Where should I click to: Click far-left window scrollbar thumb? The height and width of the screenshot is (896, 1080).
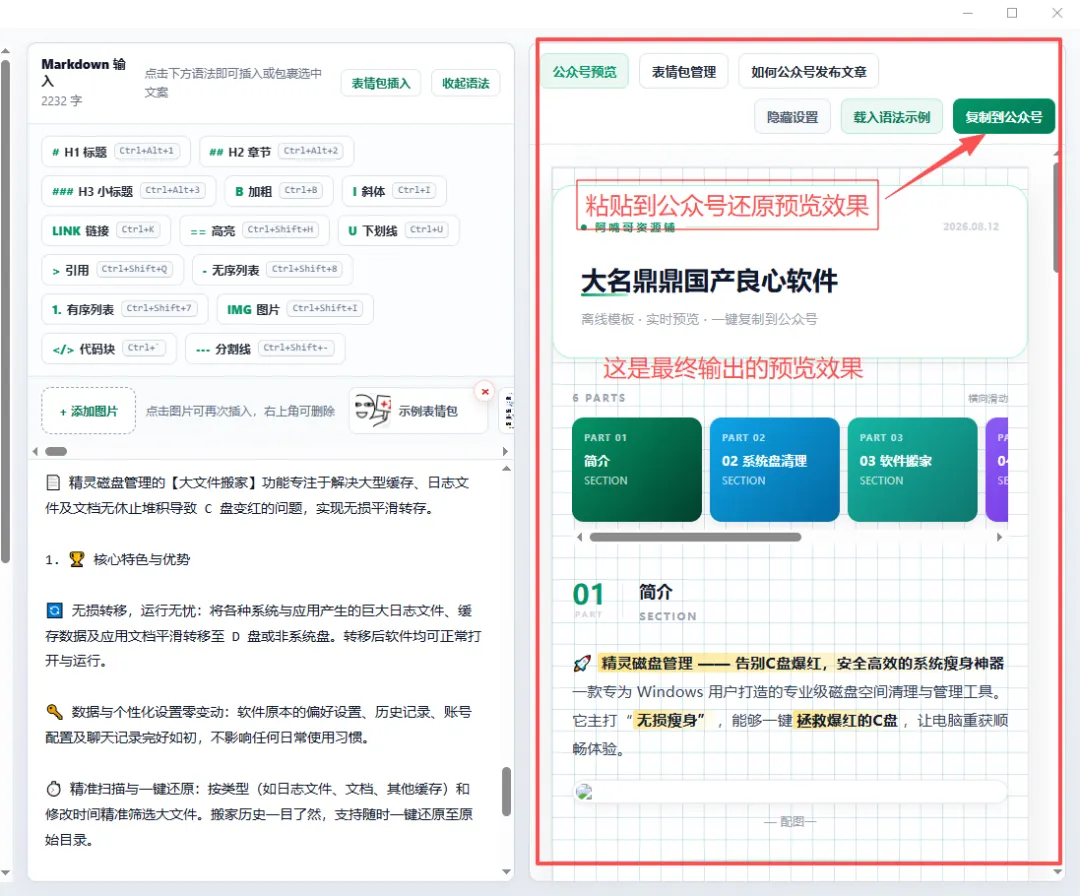coord(6,312)
